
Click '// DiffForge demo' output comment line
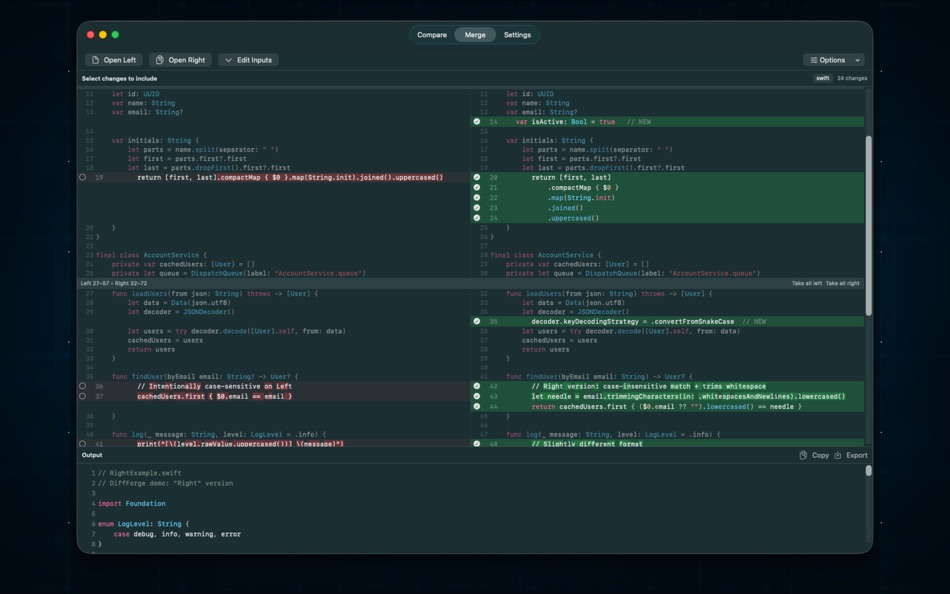coord(165,484)
